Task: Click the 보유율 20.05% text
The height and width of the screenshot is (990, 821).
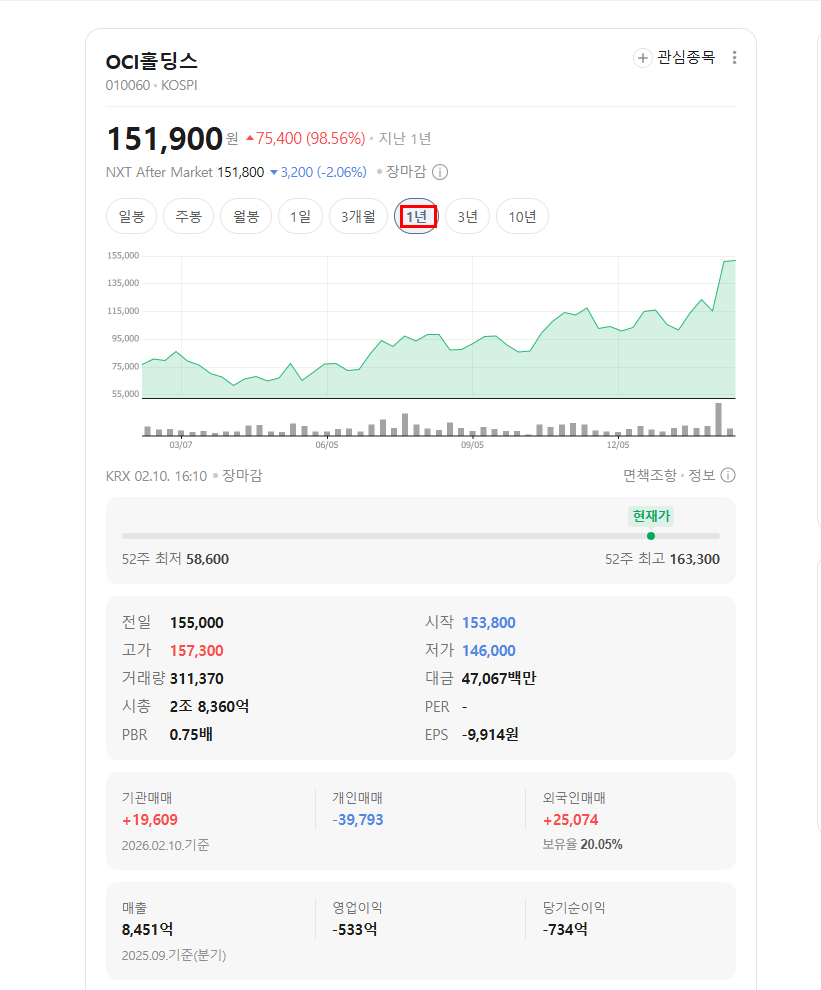Action: pos(582,845)
